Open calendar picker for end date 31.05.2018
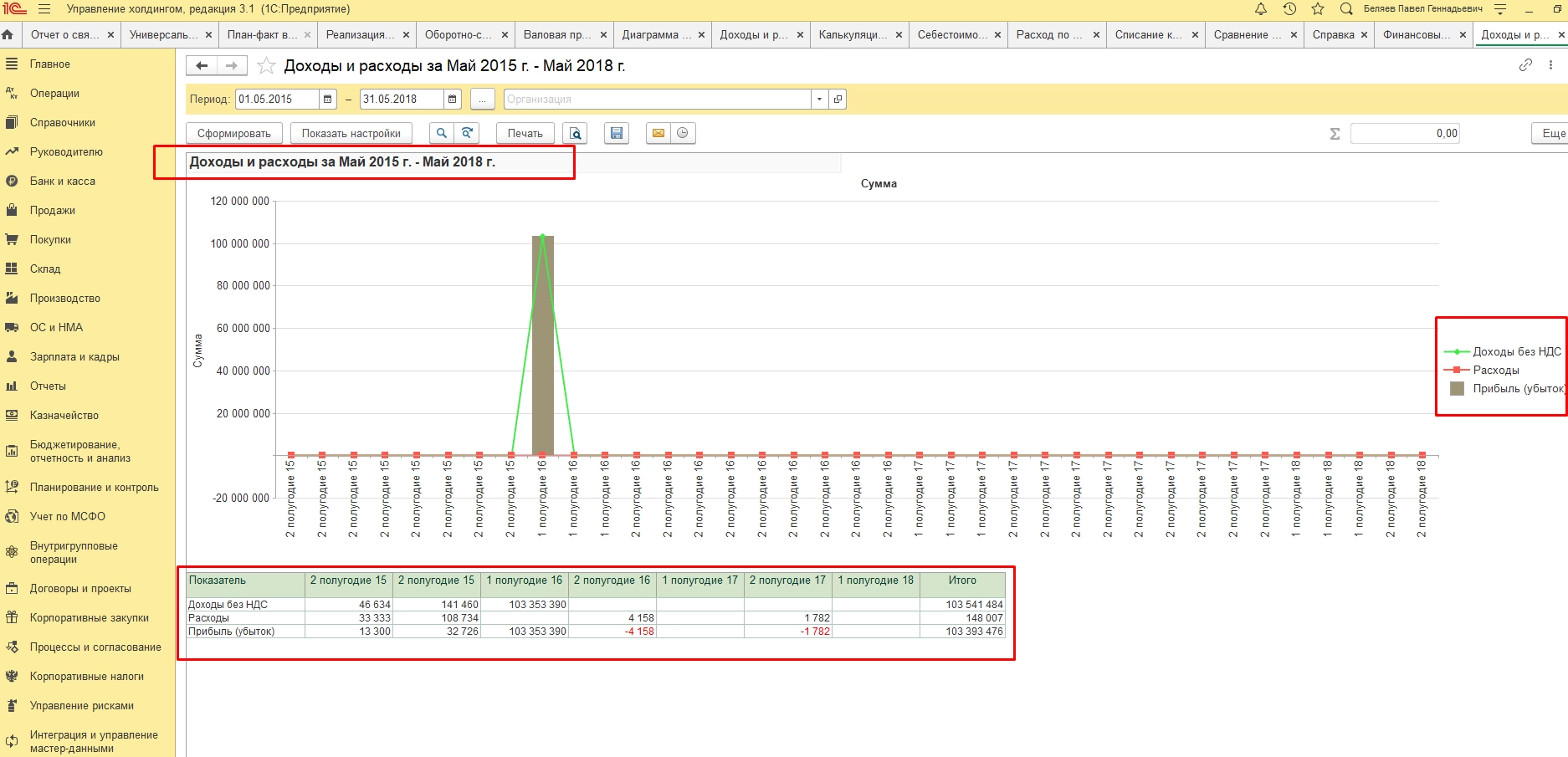The width and height of the screenshot is (1568, 757). coord(452,100)
